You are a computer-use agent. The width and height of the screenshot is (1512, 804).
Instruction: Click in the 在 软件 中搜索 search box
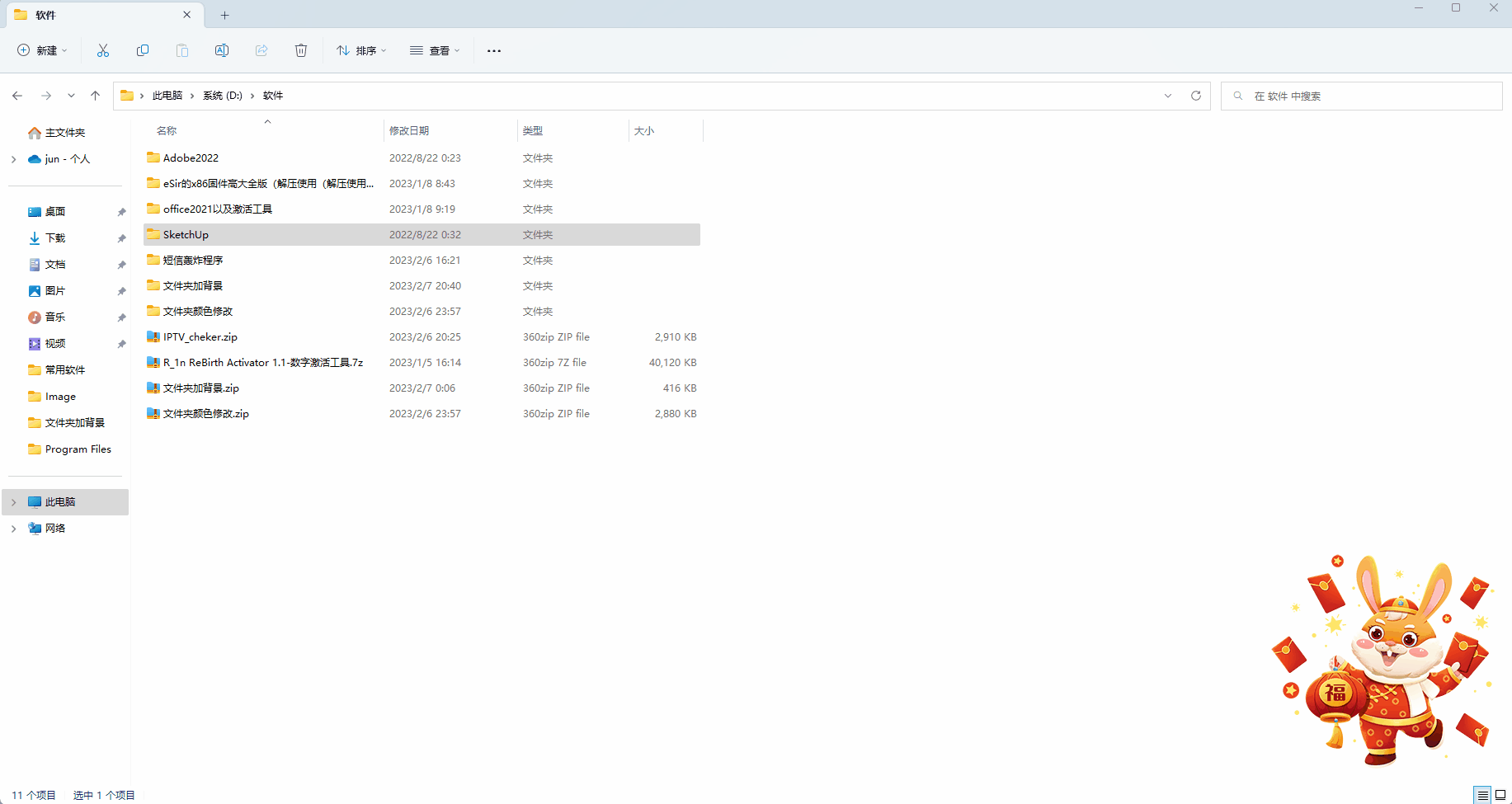pyautogui.click(x=1361, y=96)
